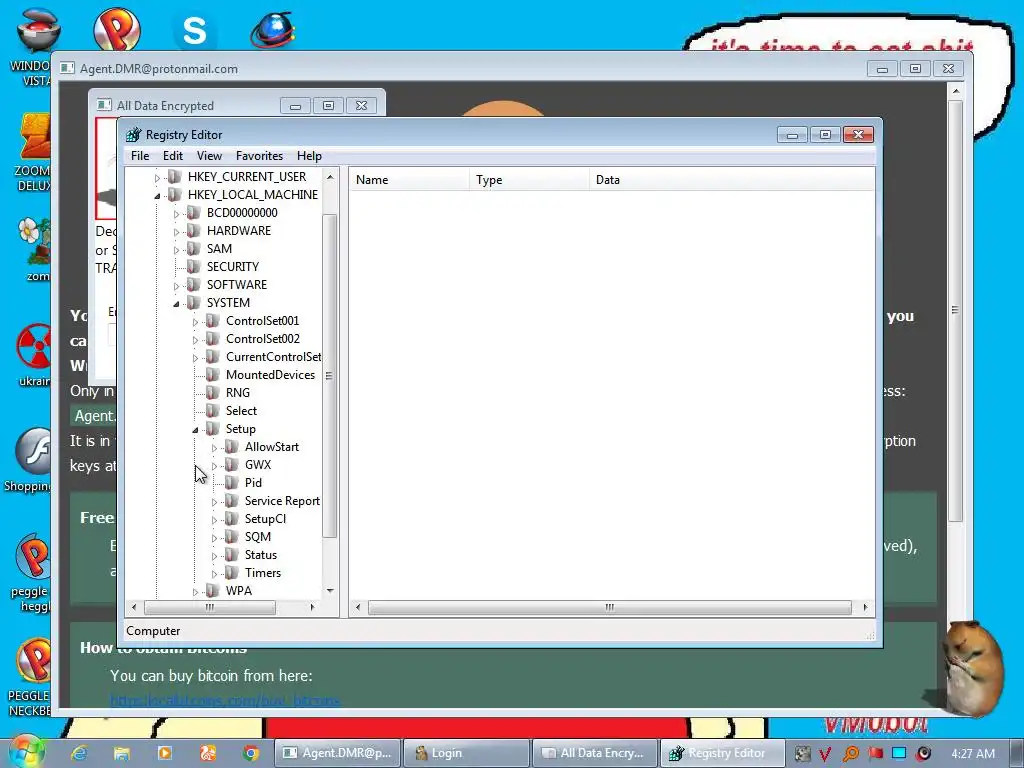Expand the ControlSet002 key
Screen dimensions: 1024x768
pos(195,340)
